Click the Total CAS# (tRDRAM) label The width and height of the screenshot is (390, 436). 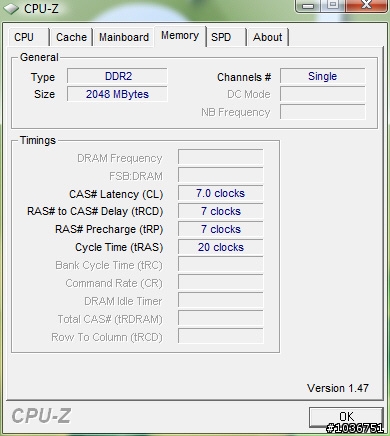click(x=110, y=319)
